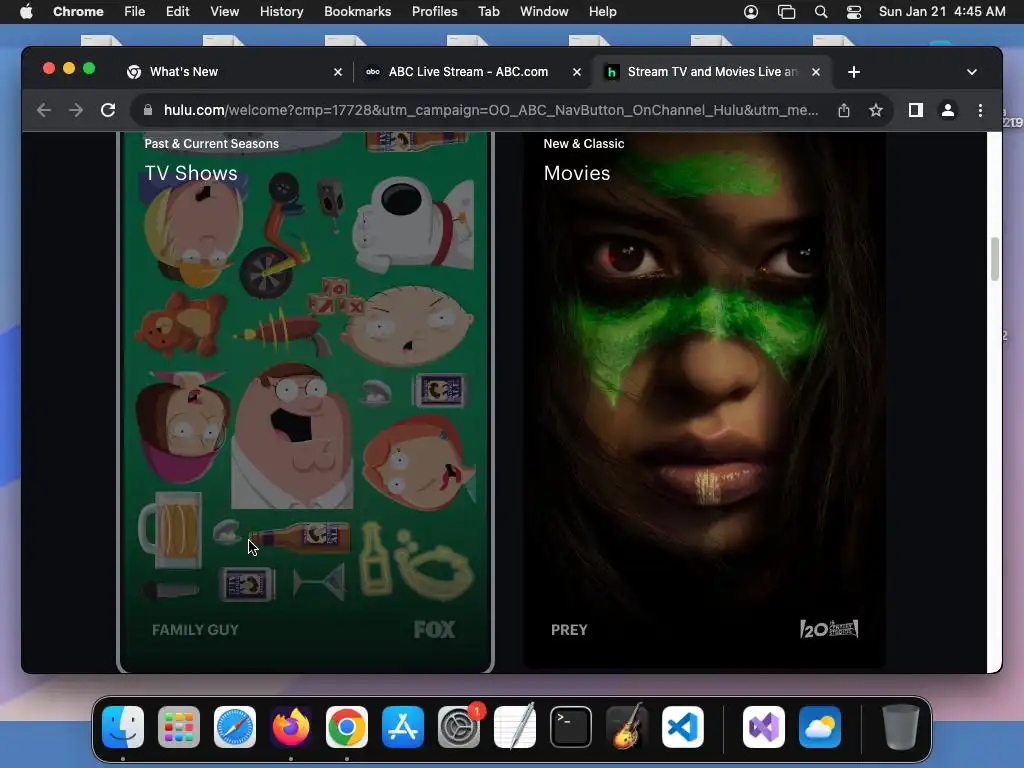Click the date and time in menu bar

pos(942,12)
